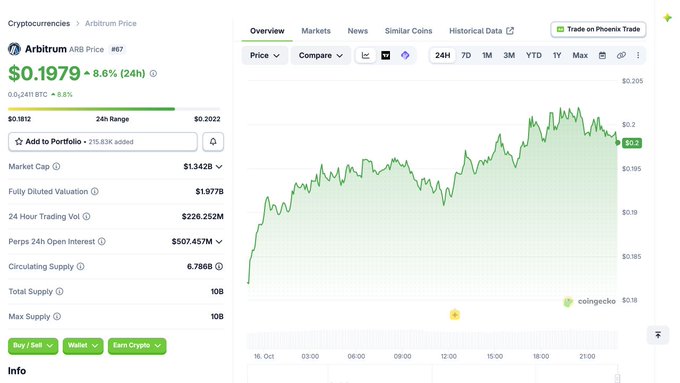Open the Compare dropdown
The height and width of the screenshot is (383, 680).
320,56
